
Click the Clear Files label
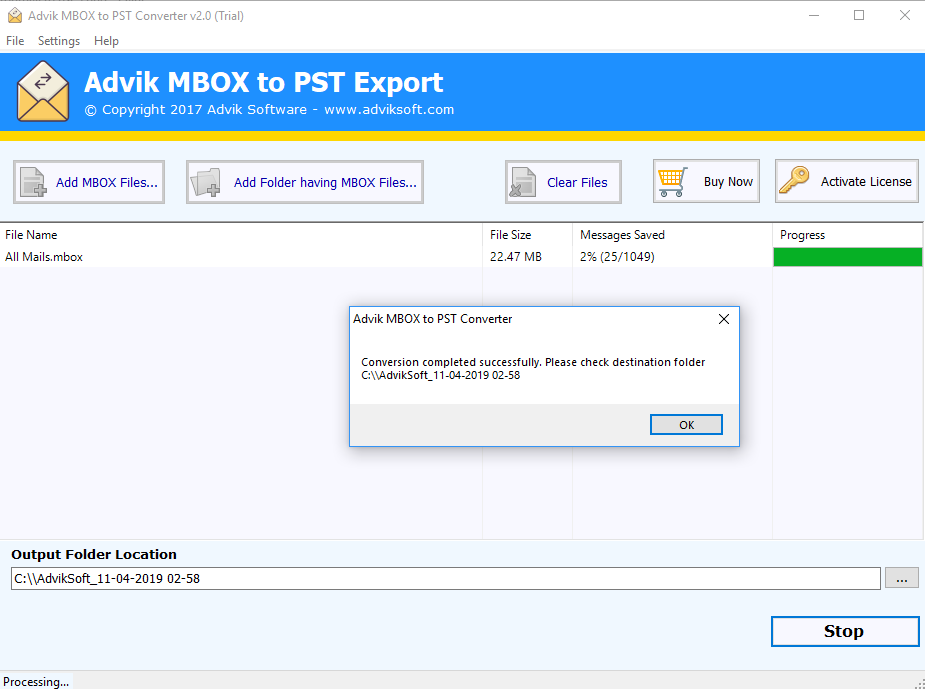(x=577, y=182)
